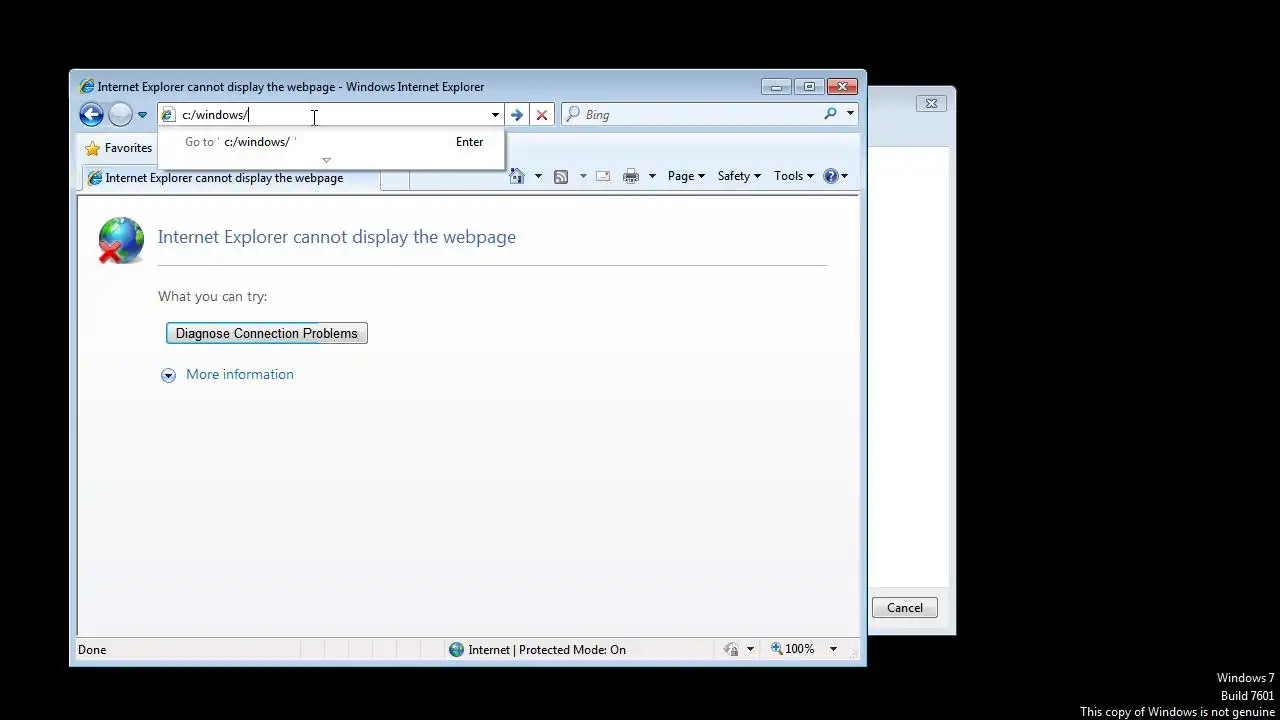Expand the address bar autocomplete dropdown arrow
This screenshot has width=1280, height=720.
pos(495,115)
